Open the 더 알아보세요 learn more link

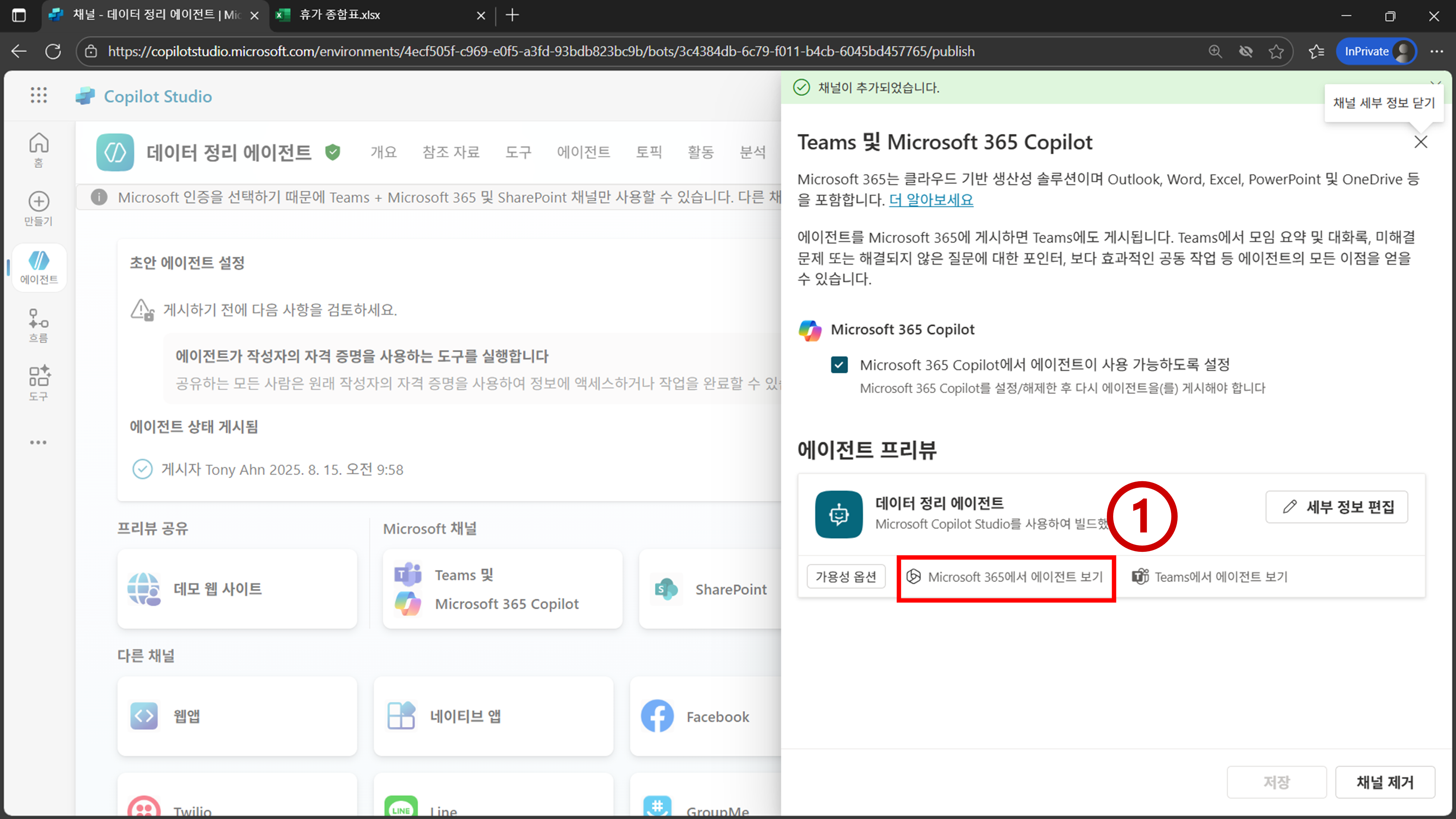click(931, 200)
